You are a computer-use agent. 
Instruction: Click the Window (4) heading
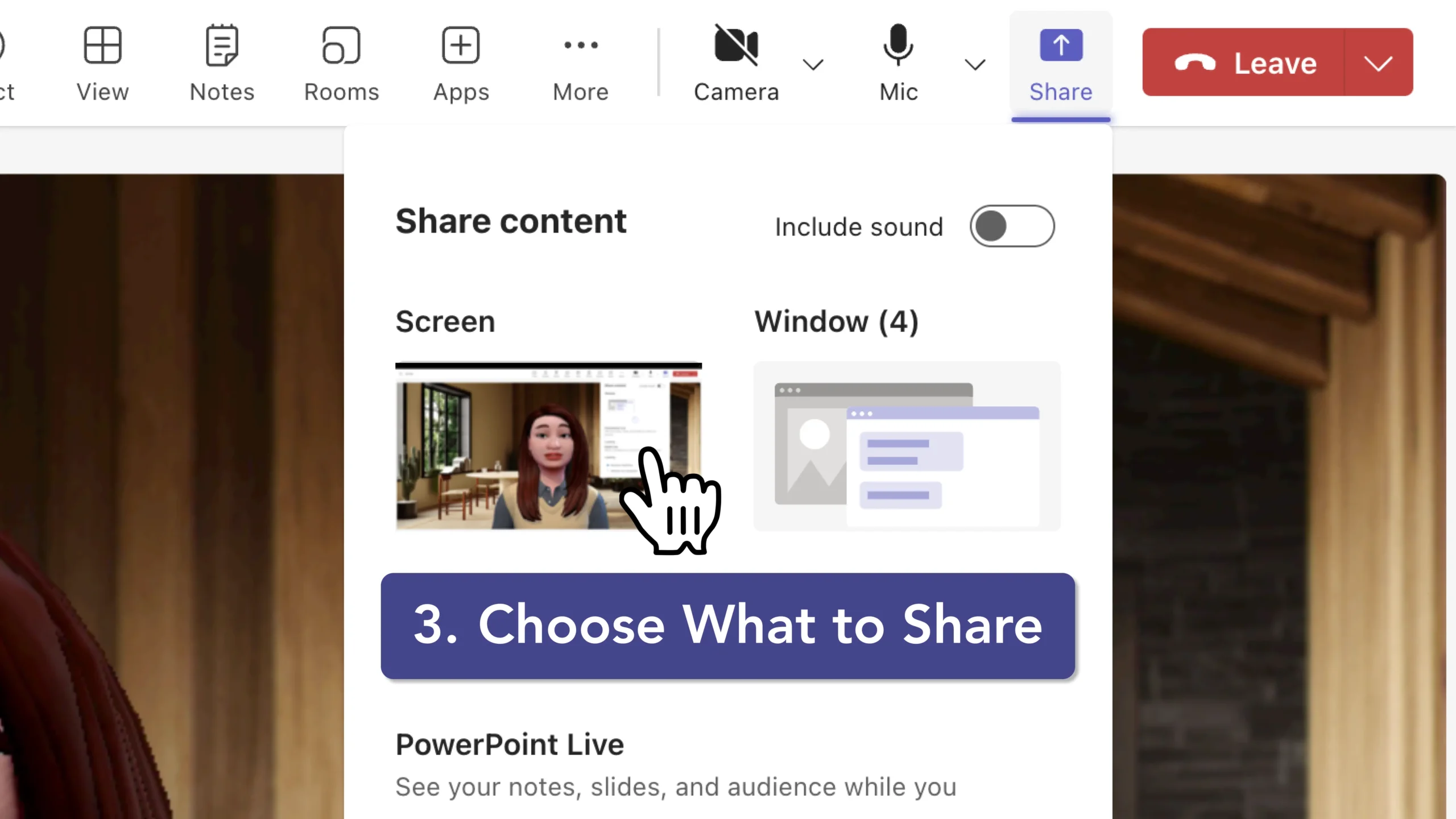[x=836, y=322]
